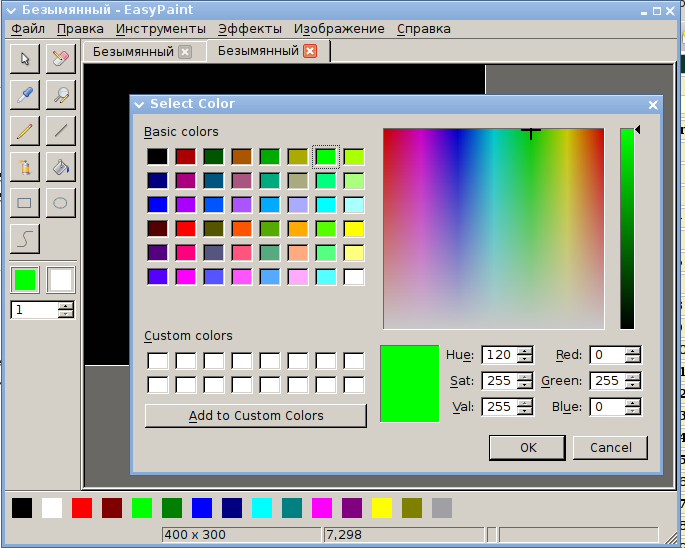Open the Инструменты menu

point(161,29)
